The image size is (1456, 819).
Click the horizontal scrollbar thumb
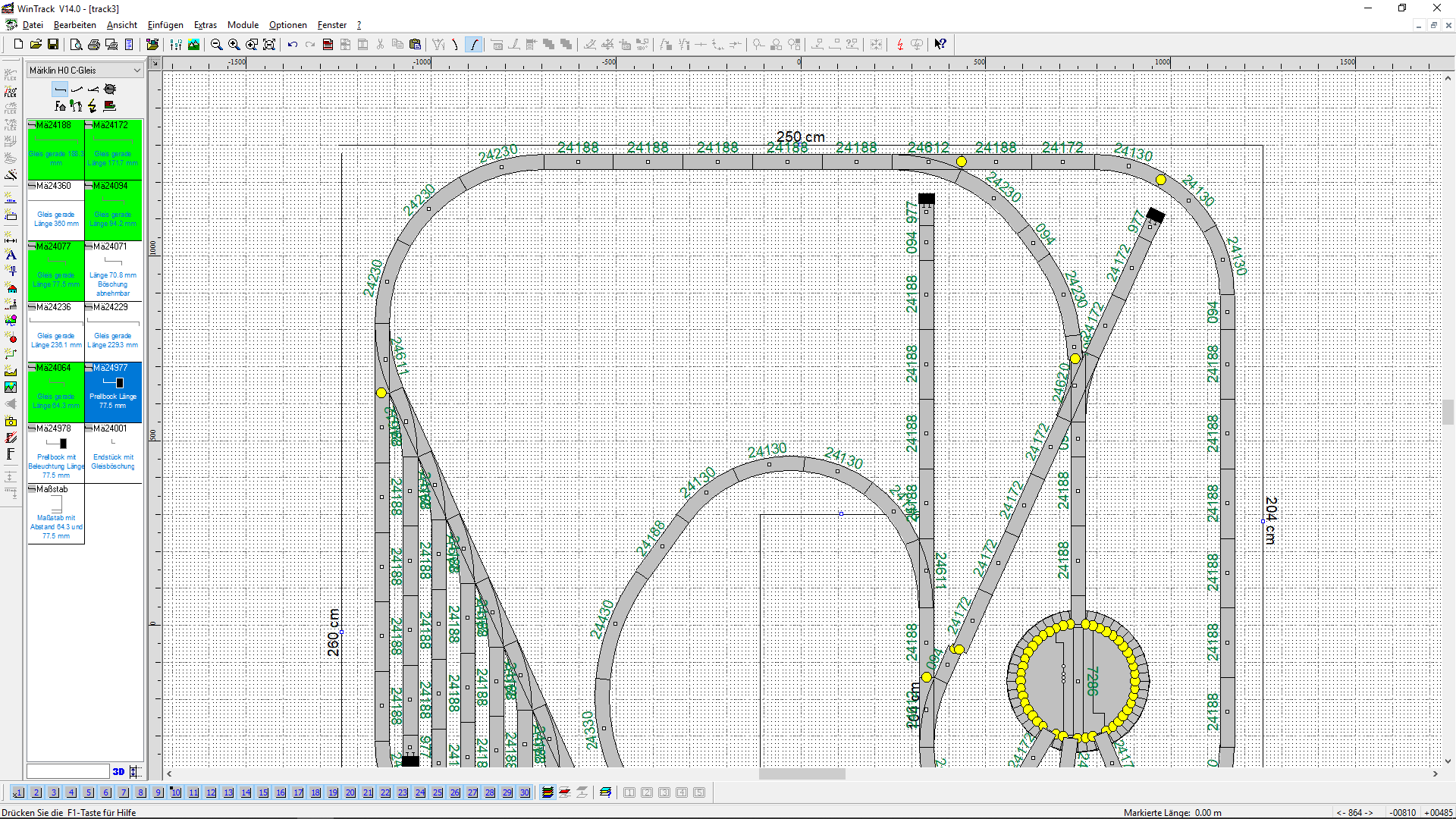point(802,773)
